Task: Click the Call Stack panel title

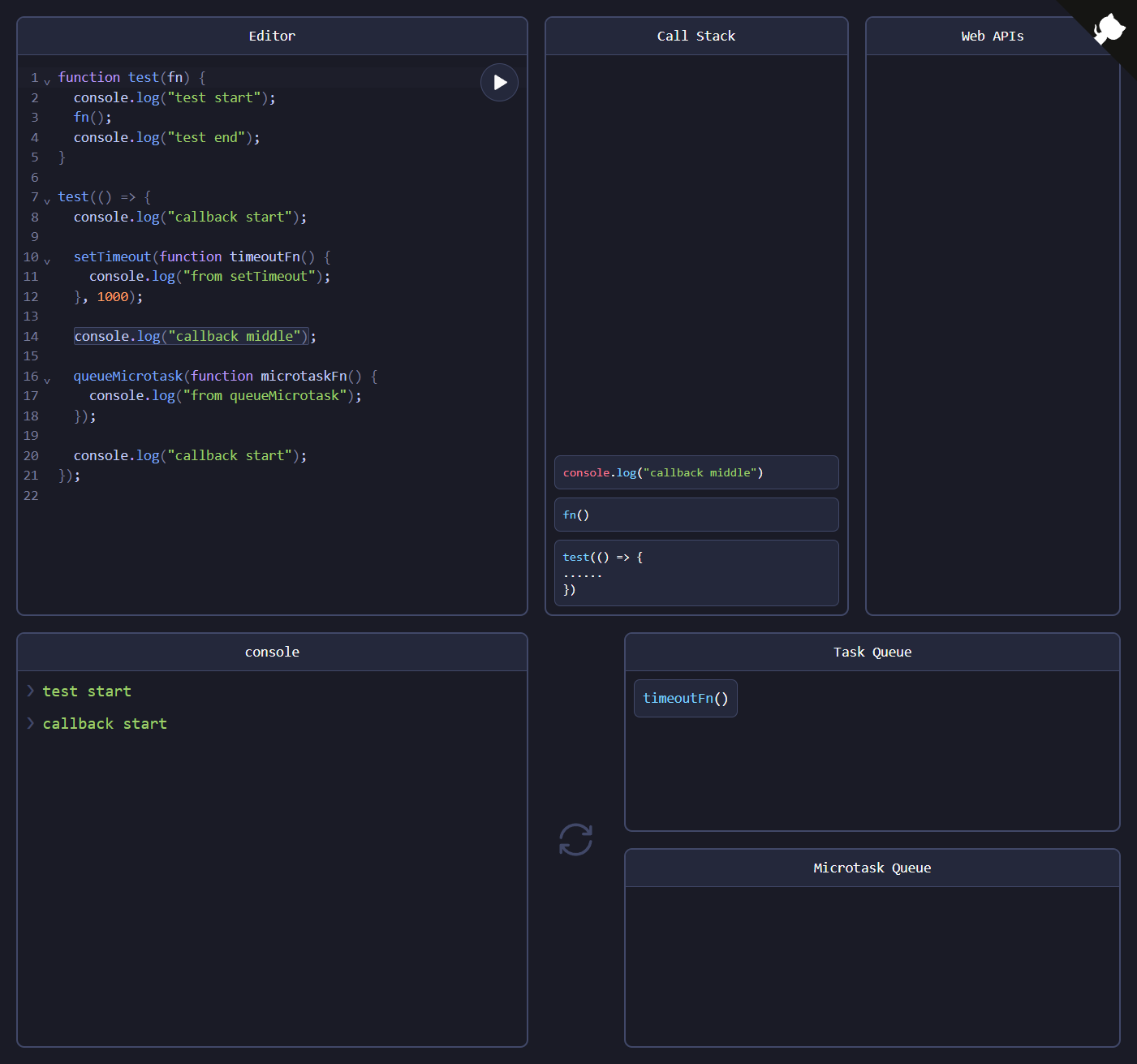Action: [x=696, y=35]
